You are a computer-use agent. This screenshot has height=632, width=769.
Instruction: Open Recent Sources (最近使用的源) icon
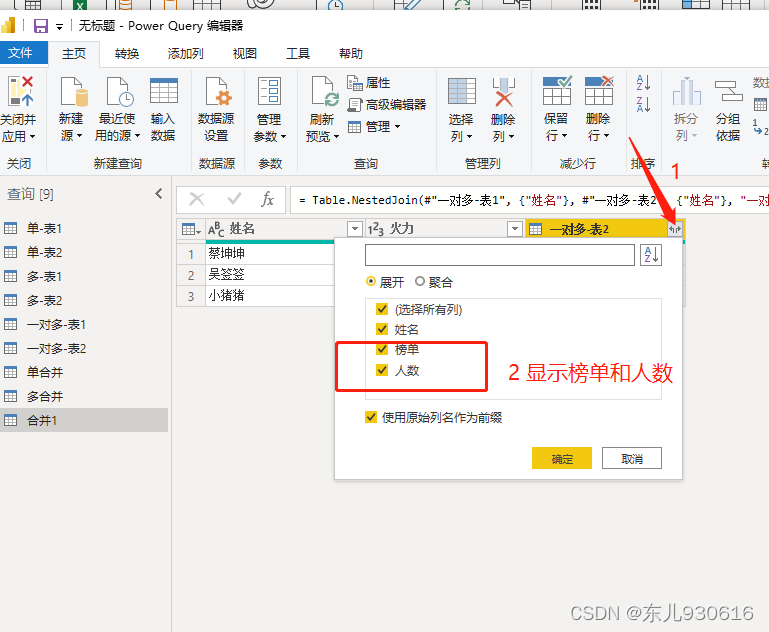tap(120, 92)
